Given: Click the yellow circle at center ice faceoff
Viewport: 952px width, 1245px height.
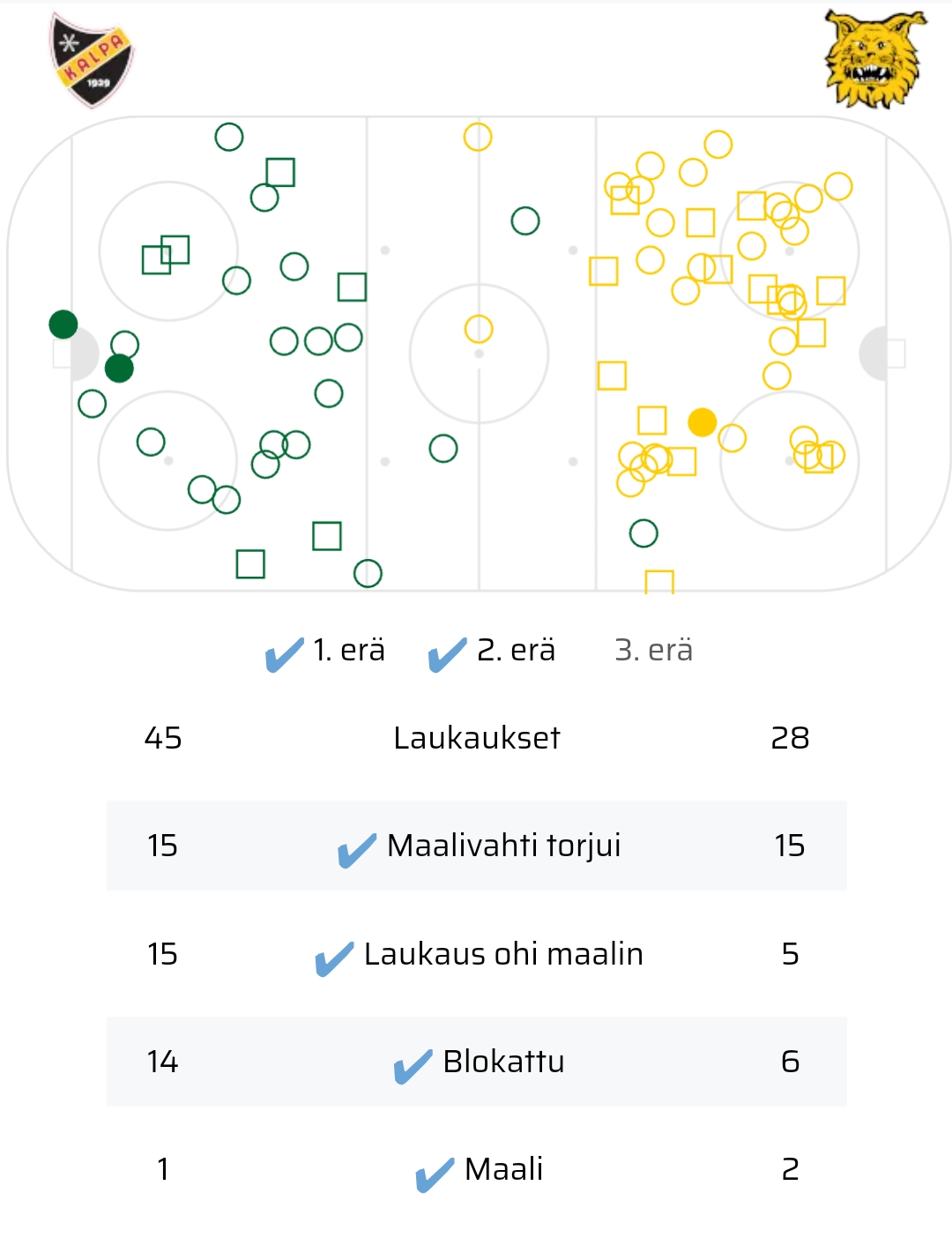Looking at the screenshot, I should [479, 329].
